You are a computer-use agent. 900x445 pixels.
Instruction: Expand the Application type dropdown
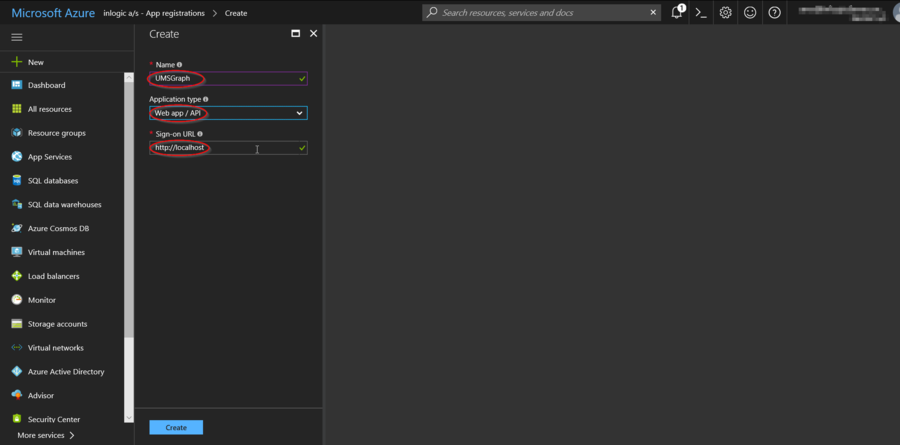click(x=228, y=113)
